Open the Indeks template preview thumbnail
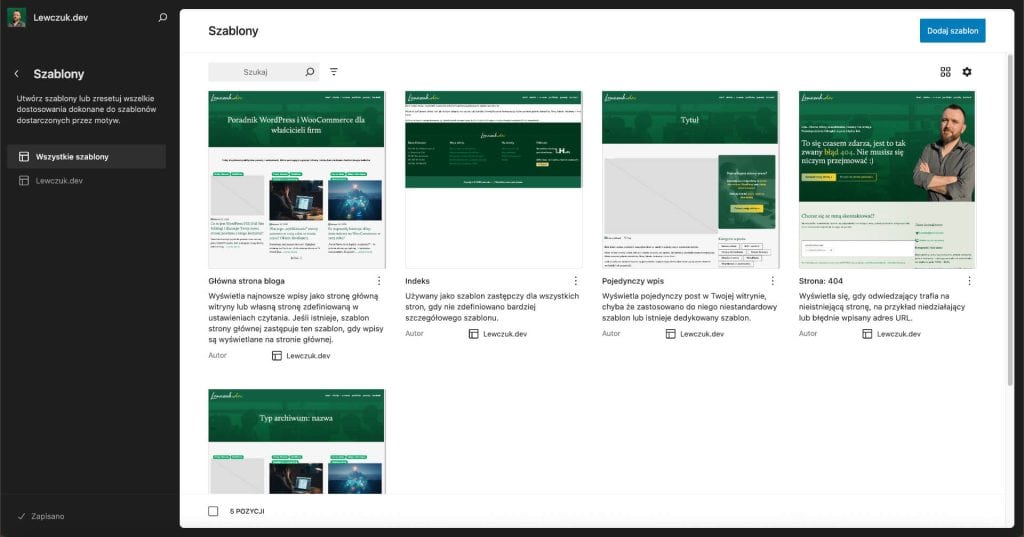The height and width of the screenshot is (537, 1024). [493, 180]
